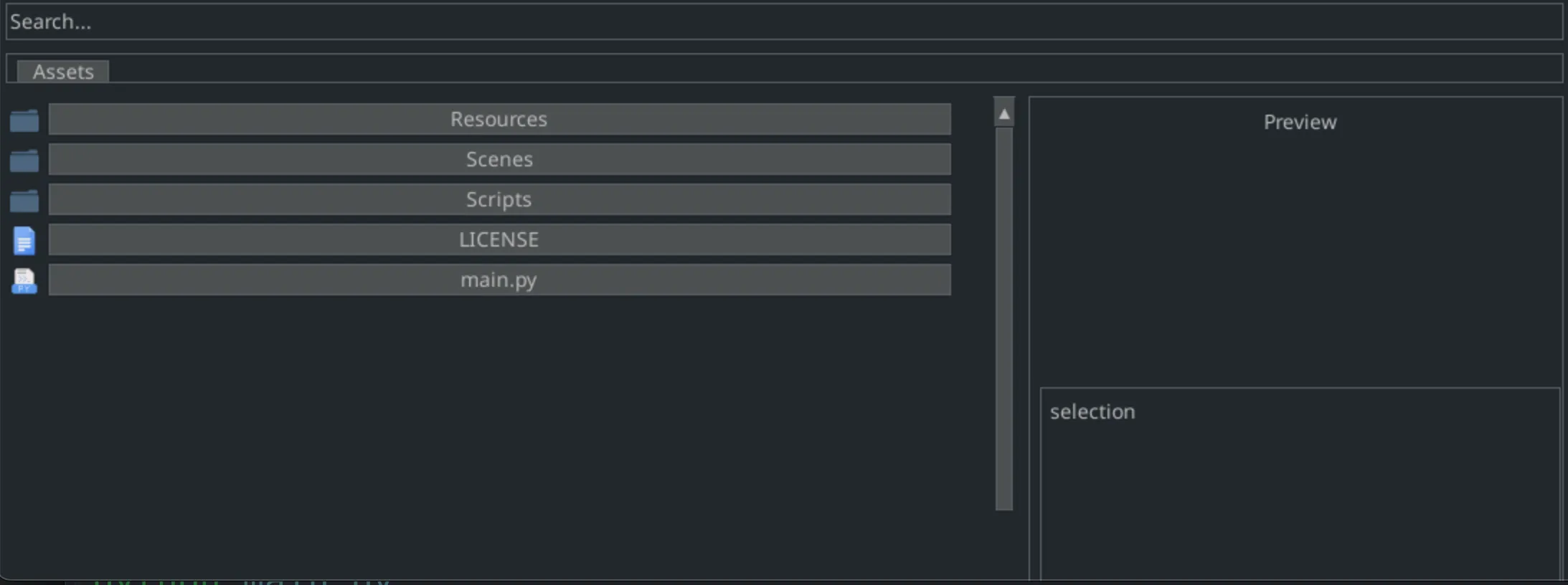
Task: Click the Preview panel title text
Action: coord(1299,122)
